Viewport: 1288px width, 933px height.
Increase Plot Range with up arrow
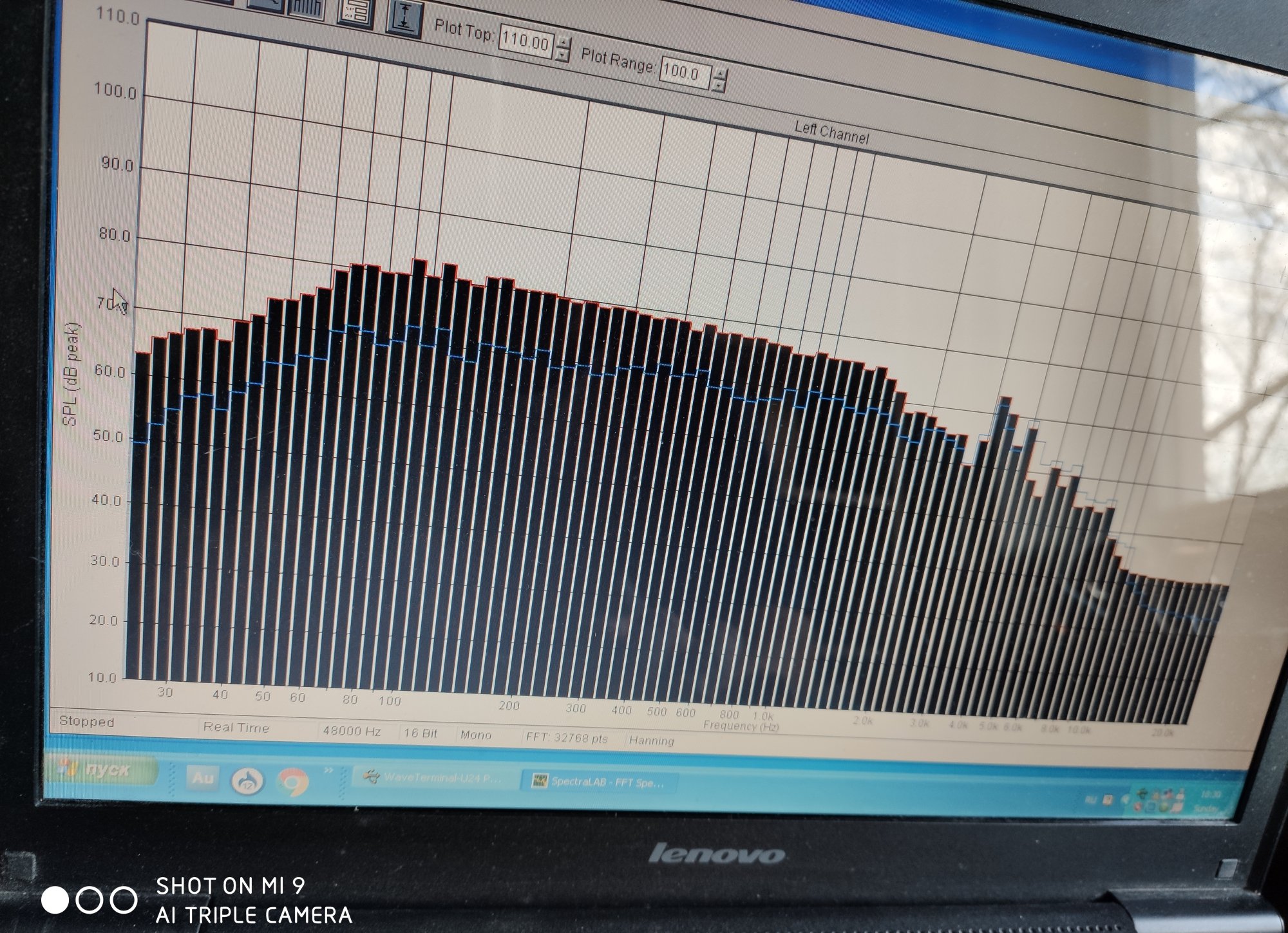coord(719,73)
